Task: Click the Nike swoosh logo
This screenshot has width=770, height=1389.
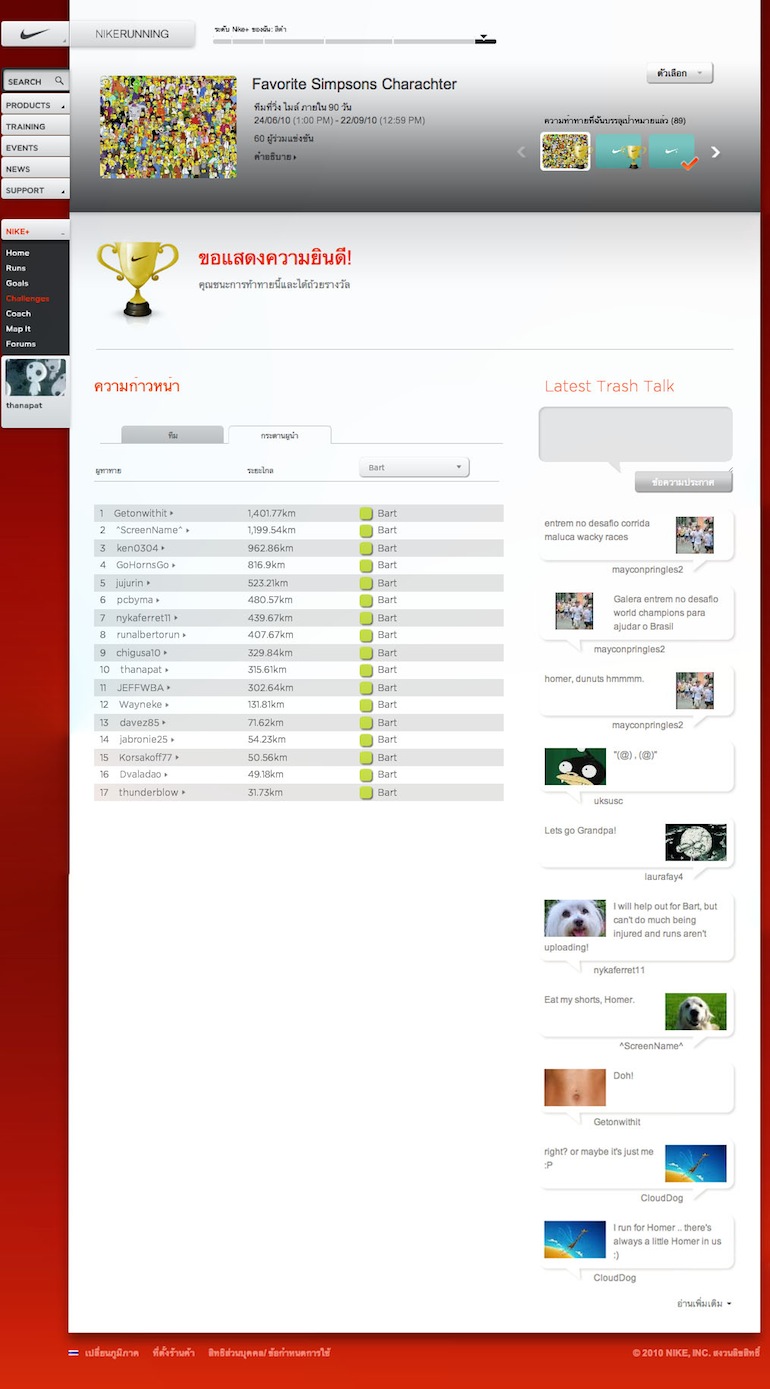Action: pyautogui.click(x=34, y=34)
